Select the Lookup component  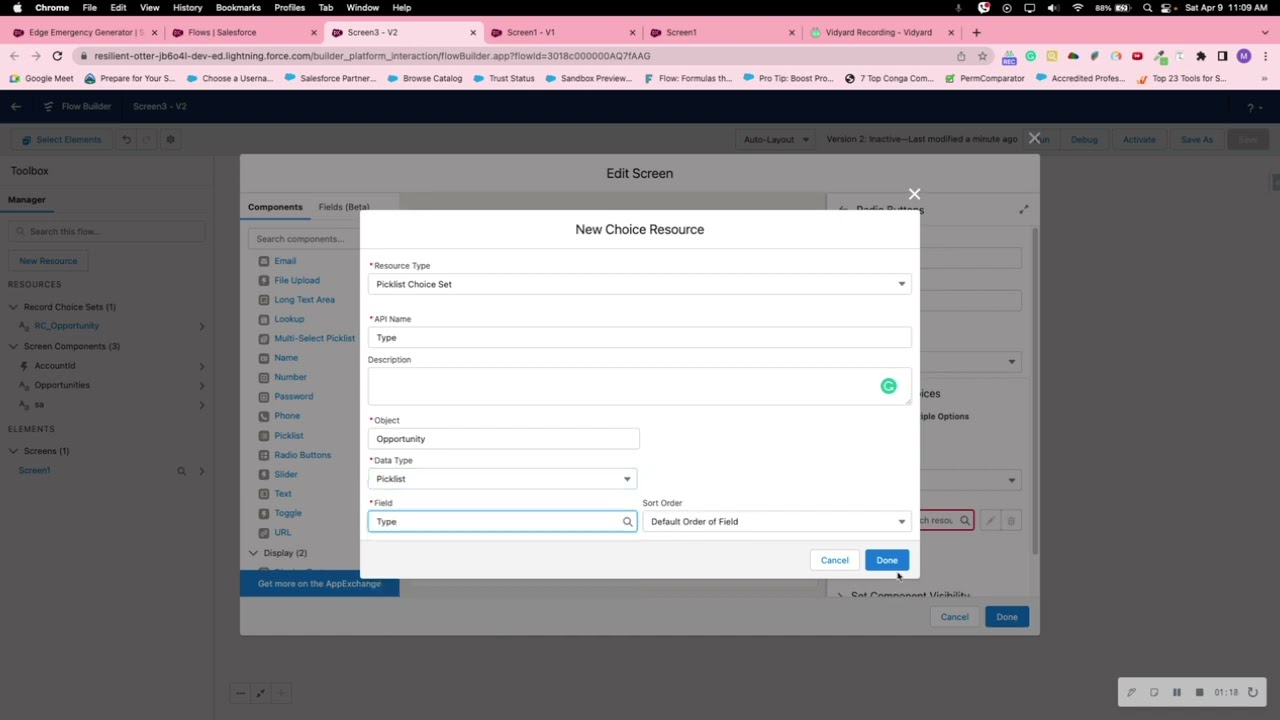[x=289, y=319]
